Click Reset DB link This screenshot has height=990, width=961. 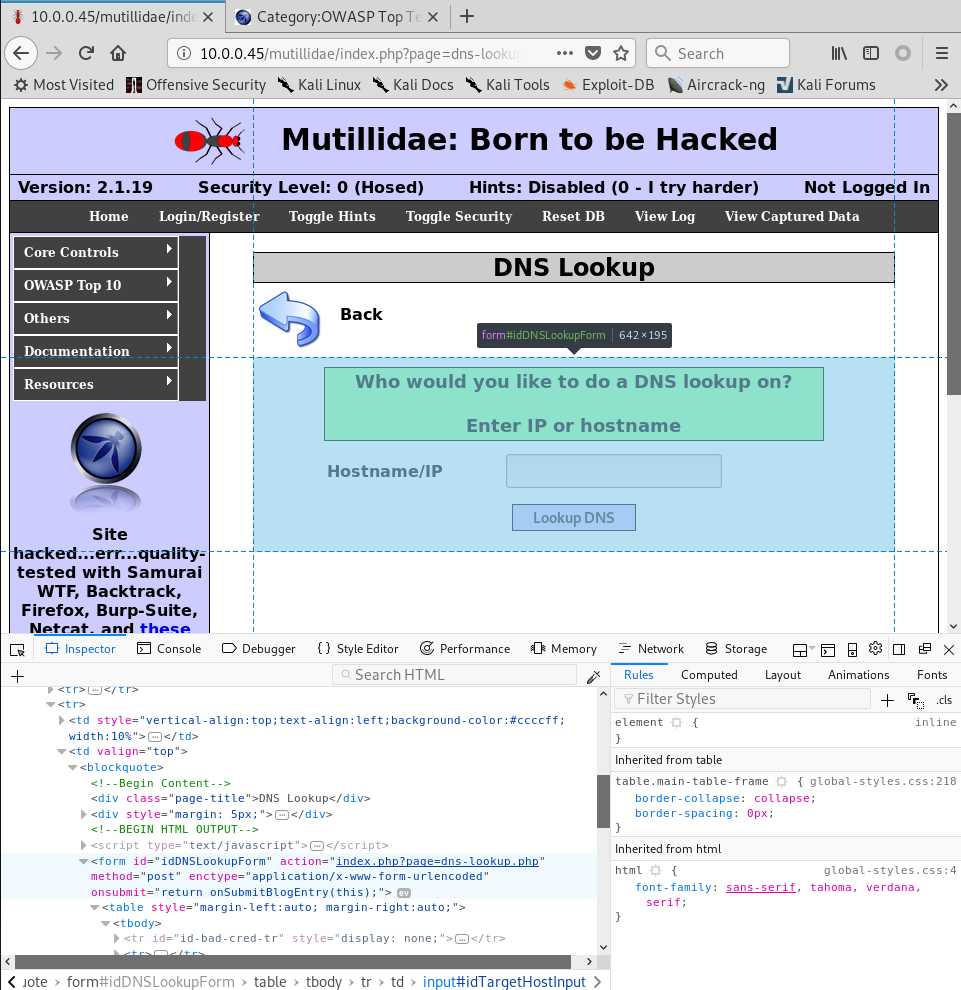click(x=573, y=217)
